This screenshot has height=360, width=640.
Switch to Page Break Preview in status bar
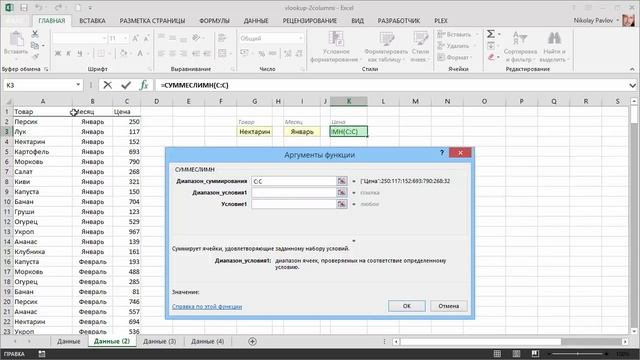click(535, 353)
